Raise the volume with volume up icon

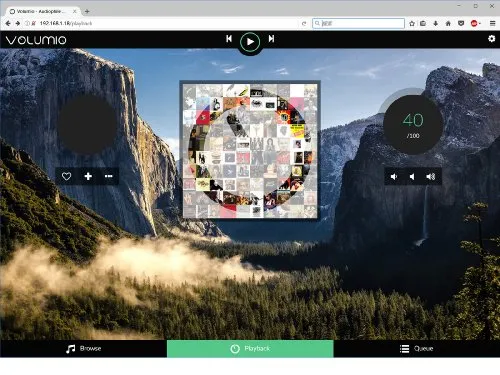[x=431, y=177]
